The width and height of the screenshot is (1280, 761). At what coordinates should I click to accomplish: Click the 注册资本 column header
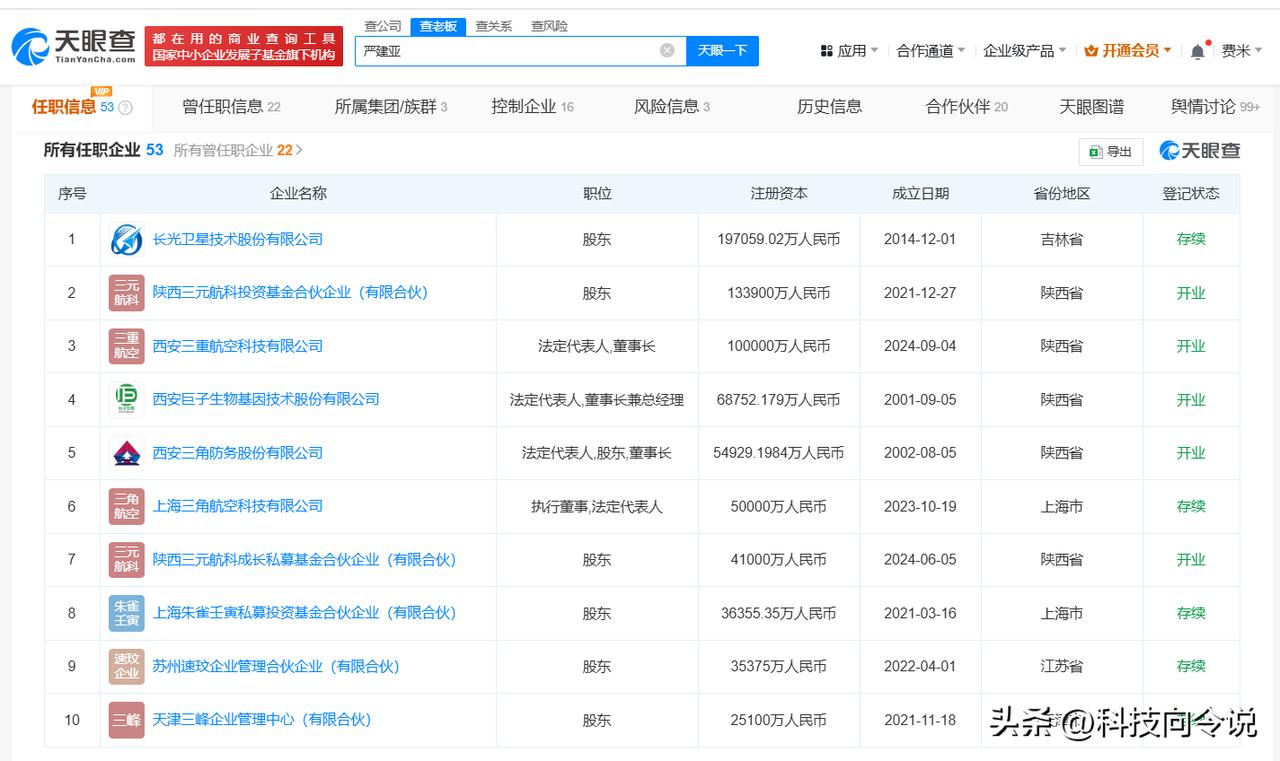(779, 194)
